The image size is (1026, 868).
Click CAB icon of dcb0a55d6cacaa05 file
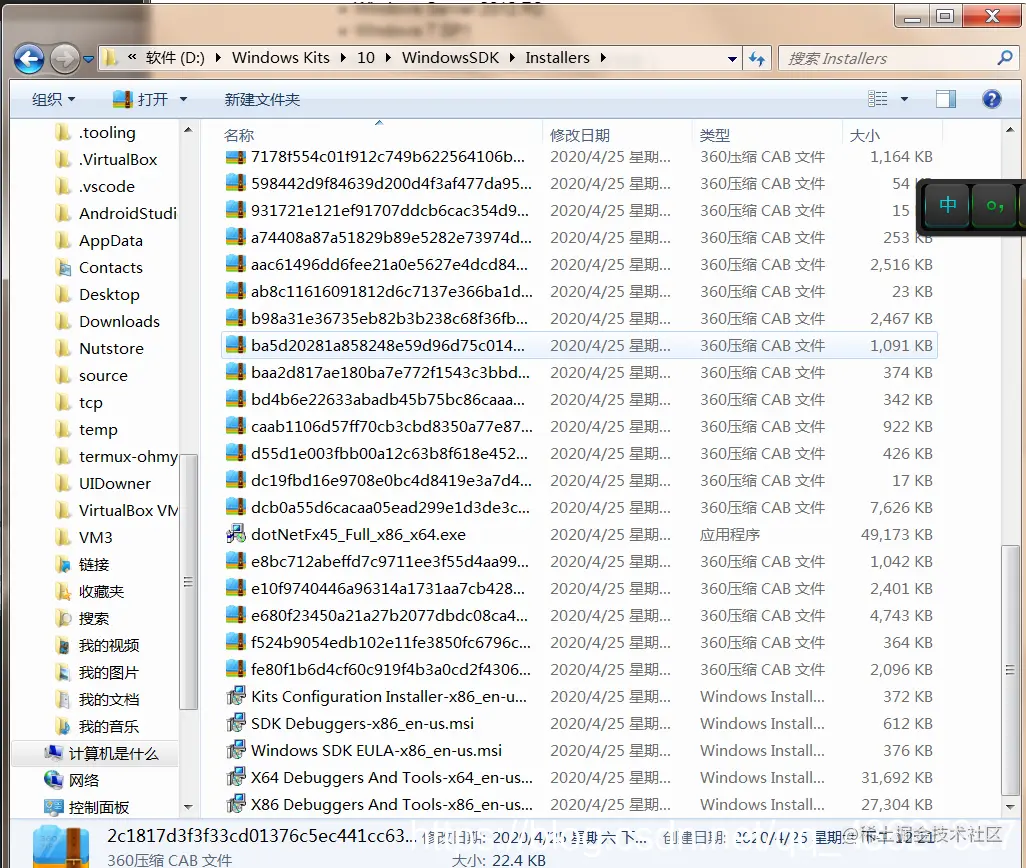pyautogui.click(x=236, y=507)
